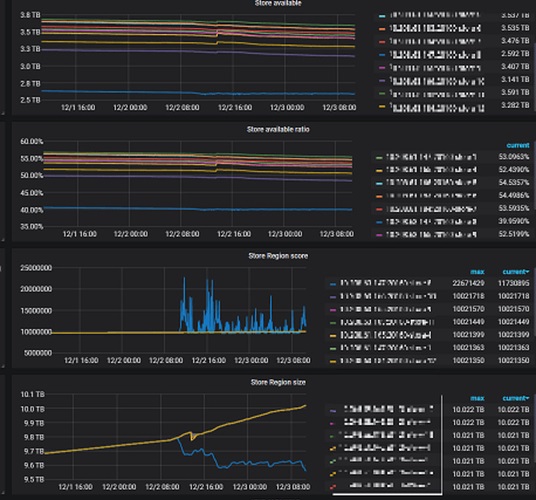
Task: Click the 2.592 TB value in Store available legend
Action: point(515,54)
